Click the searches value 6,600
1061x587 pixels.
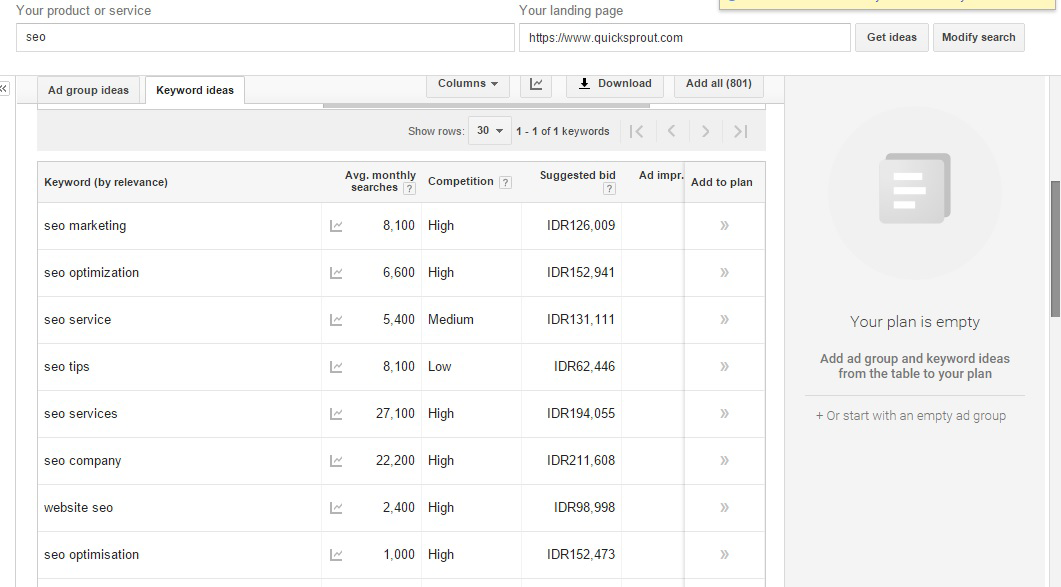pyautogui.click(x=399, y=273)
